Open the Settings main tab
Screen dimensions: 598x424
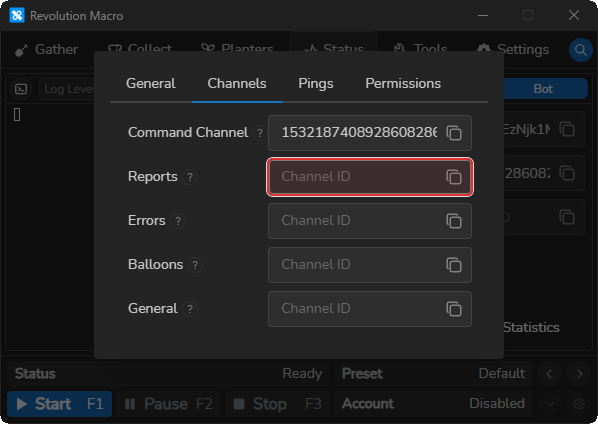pyautogui.click(x=513, y=50)
